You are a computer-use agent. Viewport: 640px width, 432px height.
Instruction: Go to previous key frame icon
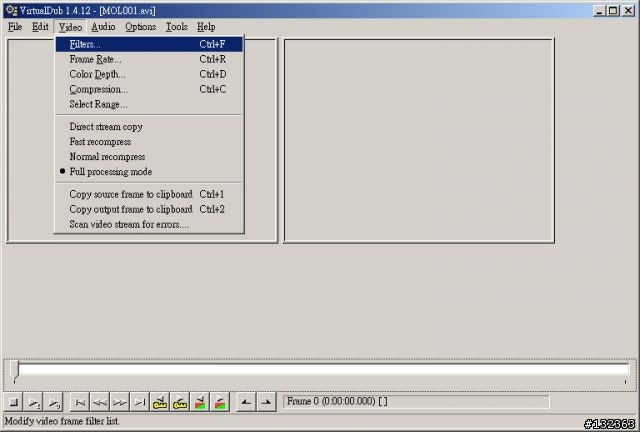pos(160,402)
